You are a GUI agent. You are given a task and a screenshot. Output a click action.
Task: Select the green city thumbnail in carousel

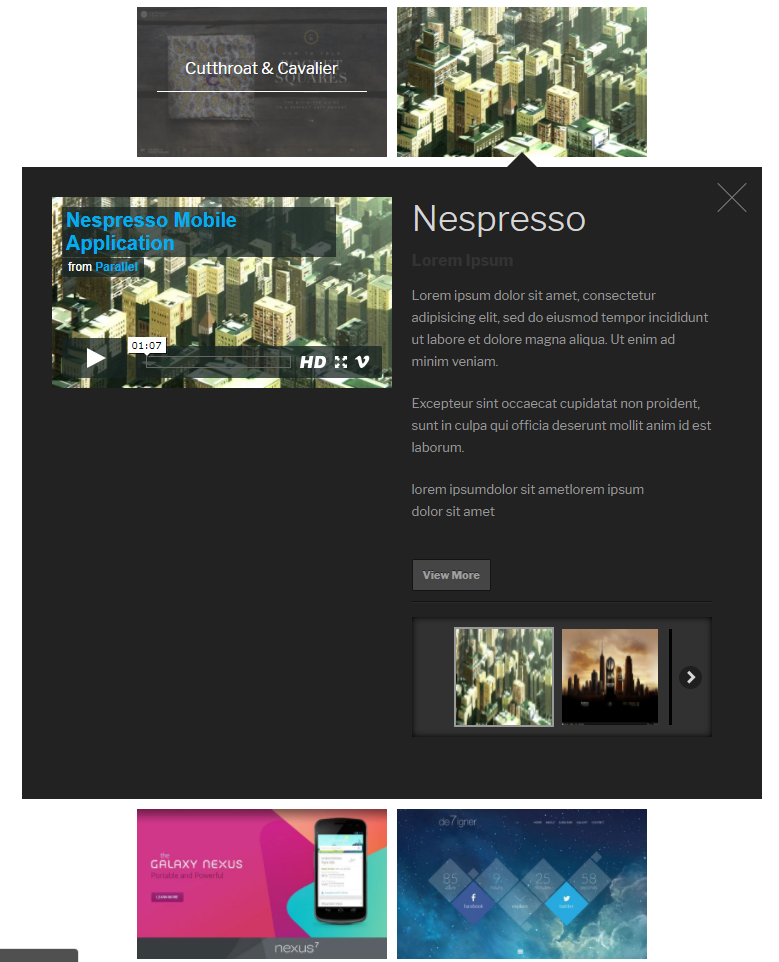(504, 677)
